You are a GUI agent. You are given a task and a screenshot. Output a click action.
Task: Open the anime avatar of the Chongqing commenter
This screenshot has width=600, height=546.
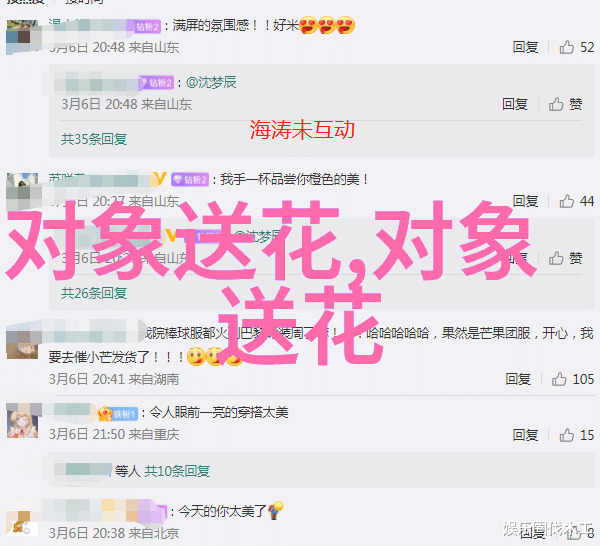(x=22, y=420)
